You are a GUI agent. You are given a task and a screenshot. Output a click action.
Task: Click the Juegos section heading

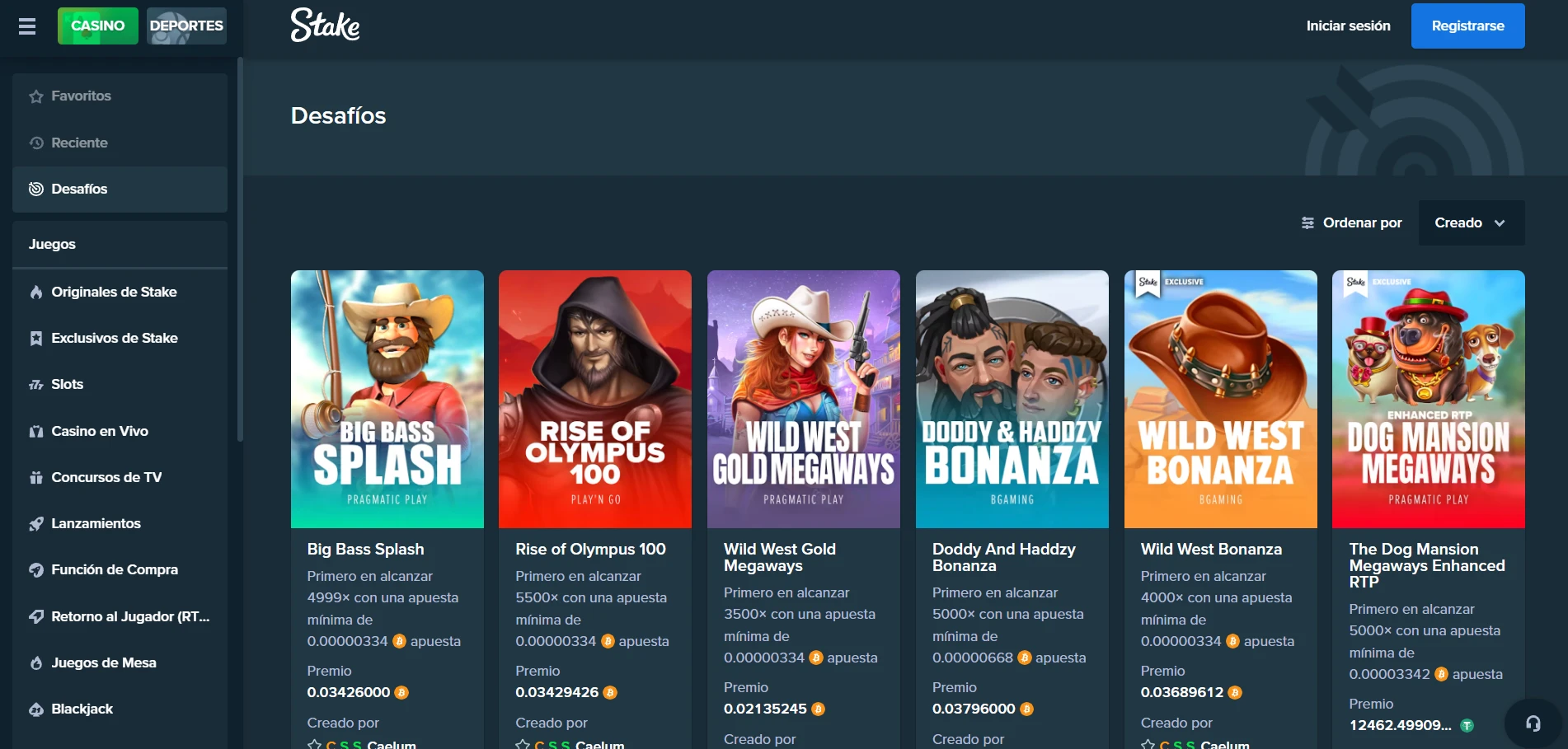click(x=52, y=244)
